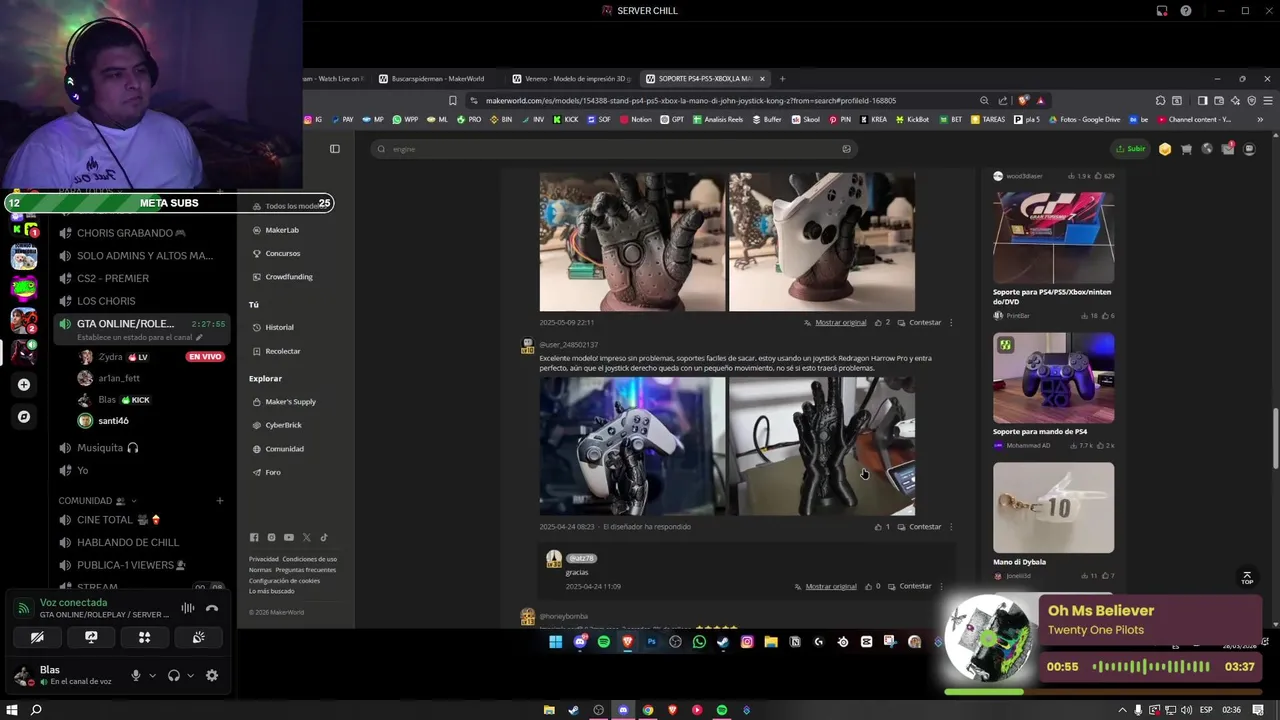Viewport: 1280px width, 720px height.
Task: Open MakerWorld Facebook footer icon
Action: point(254,537)
